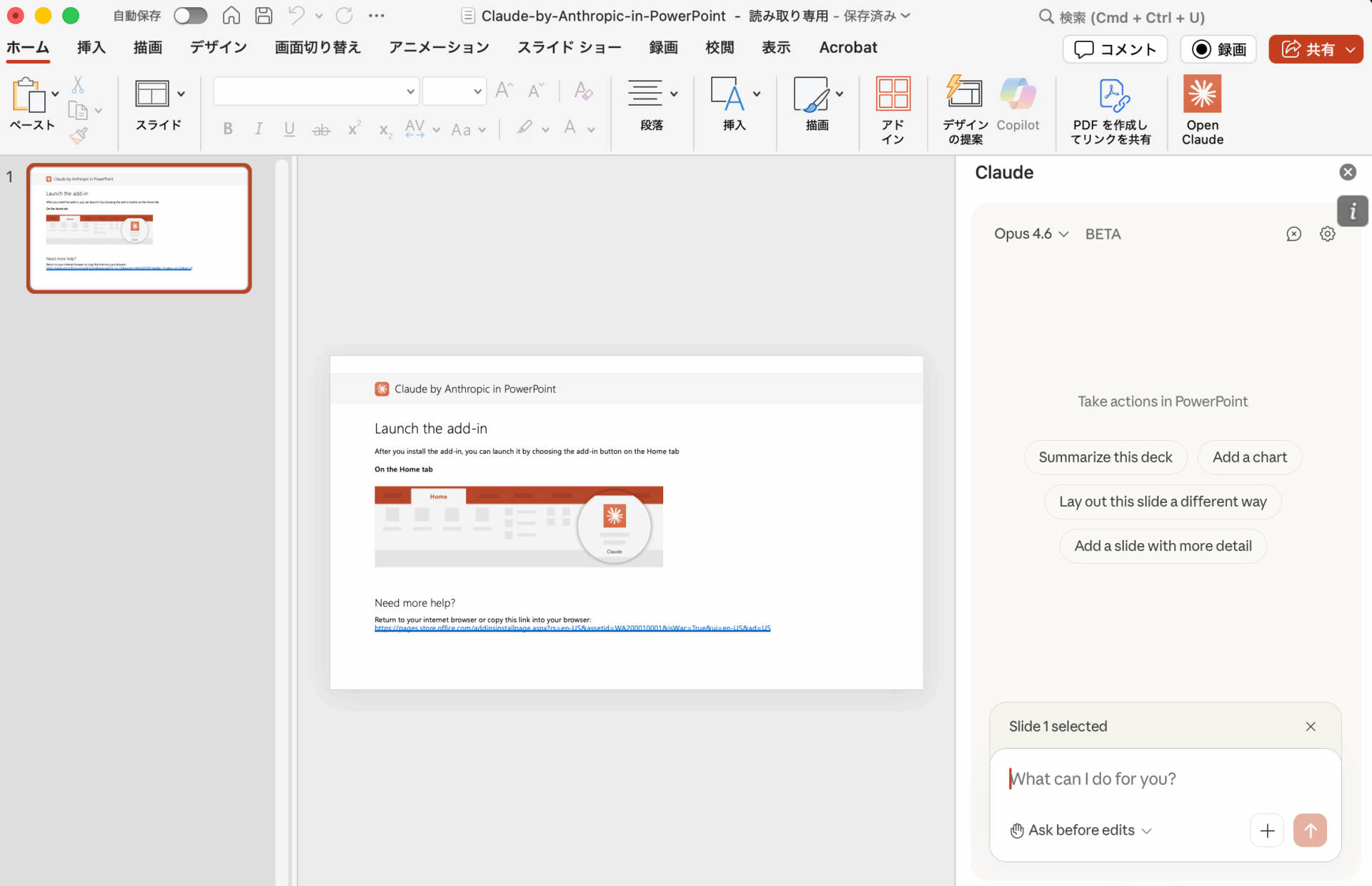Click the Summarize this deck button

tap(1105, 457)
